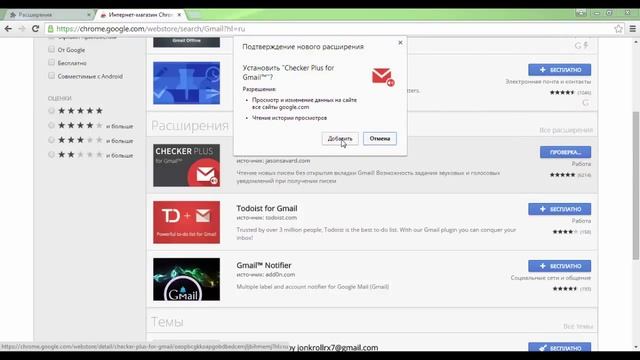Click Бесплатно button for top app
Viewport: 640px width, 360px height.
pyautogui.click(x=559, y=70)
